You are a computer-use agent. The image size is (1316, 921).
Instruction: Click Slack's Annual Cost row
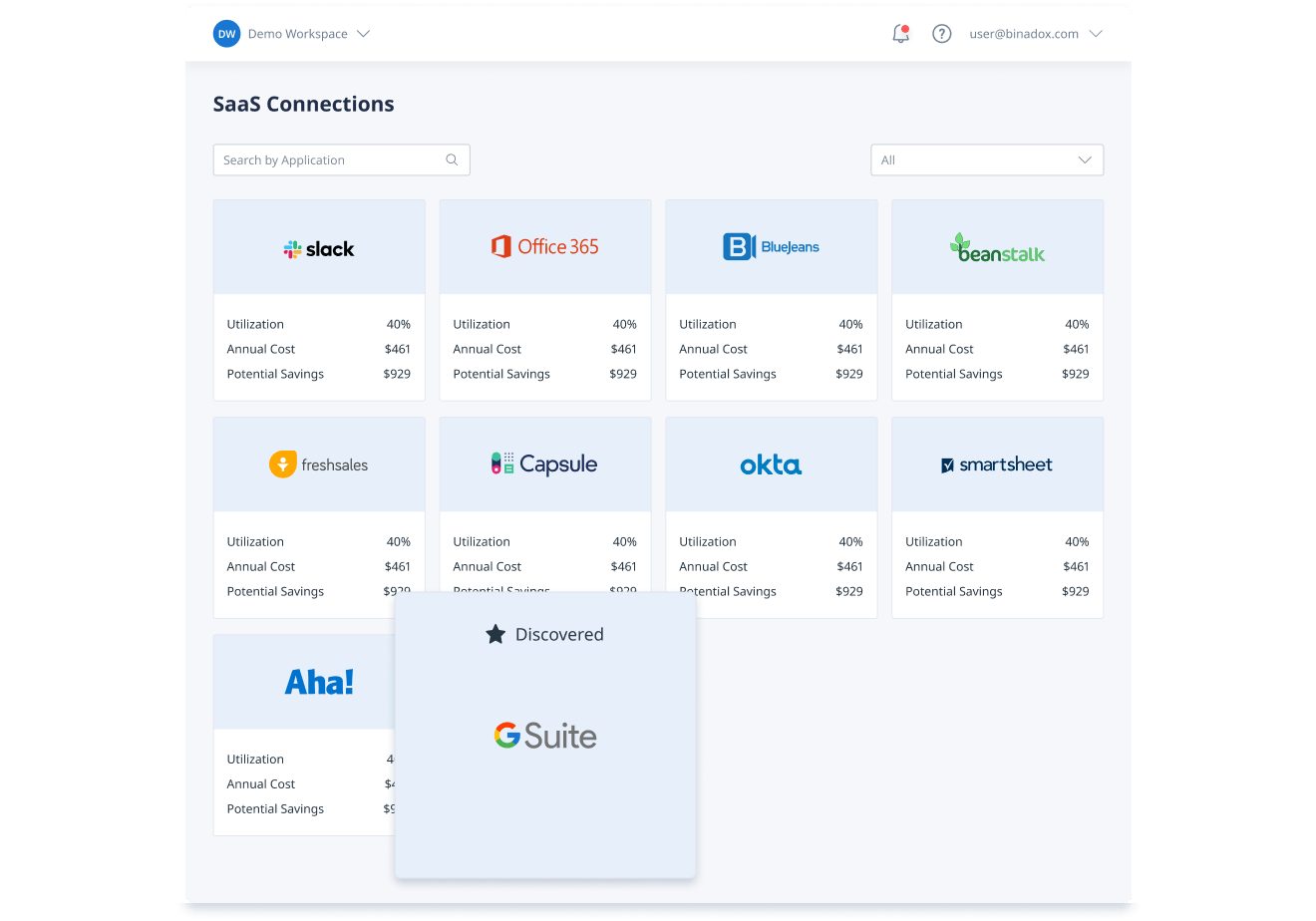pos(319,349)
